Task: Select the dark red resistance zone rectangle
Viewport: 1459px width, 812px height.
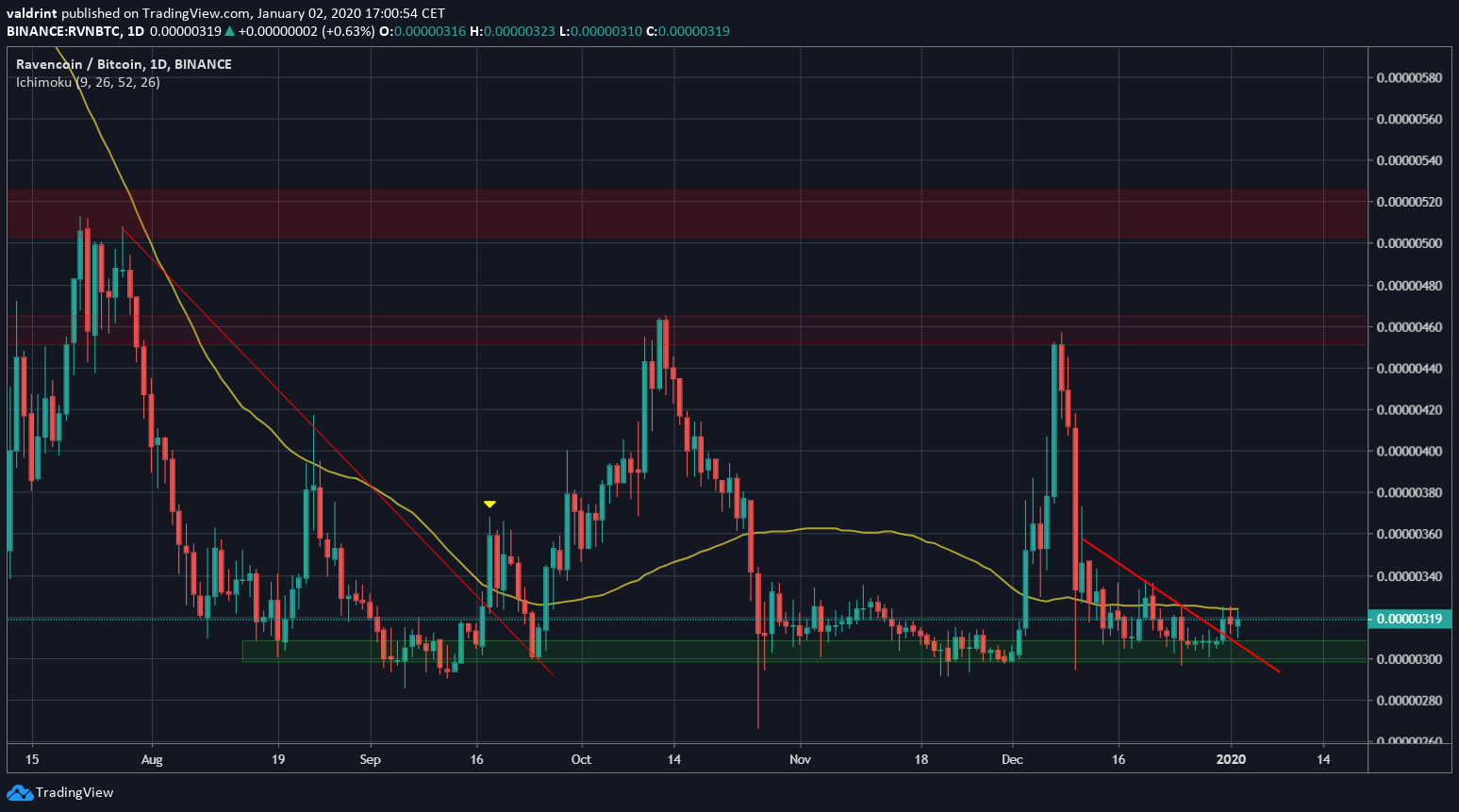Action: click(660, 212)
